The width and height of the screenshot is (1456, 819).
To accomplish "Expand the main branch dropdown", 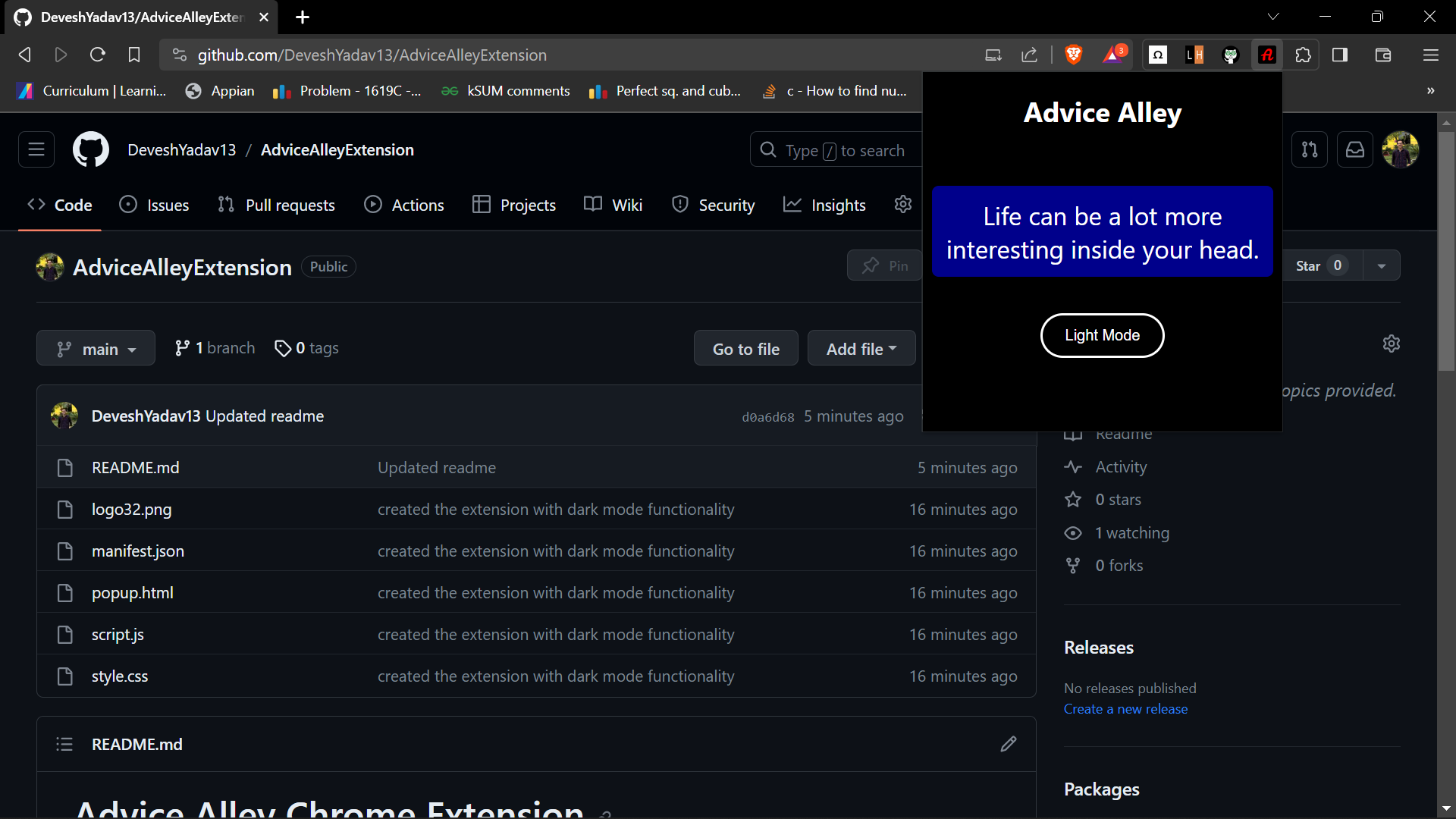I will [x=96, y=349].
